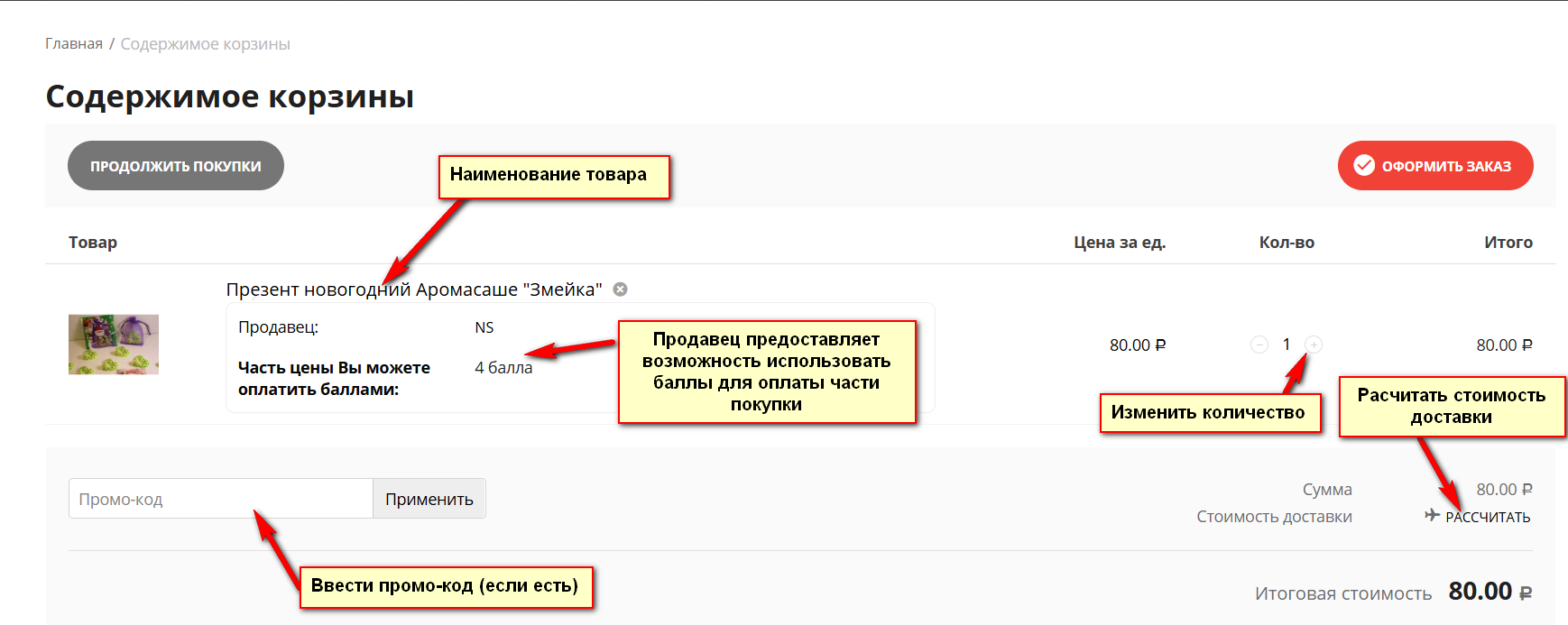
Task: Decrease quantity with the minus button
Action: (x=1259, y=345)
